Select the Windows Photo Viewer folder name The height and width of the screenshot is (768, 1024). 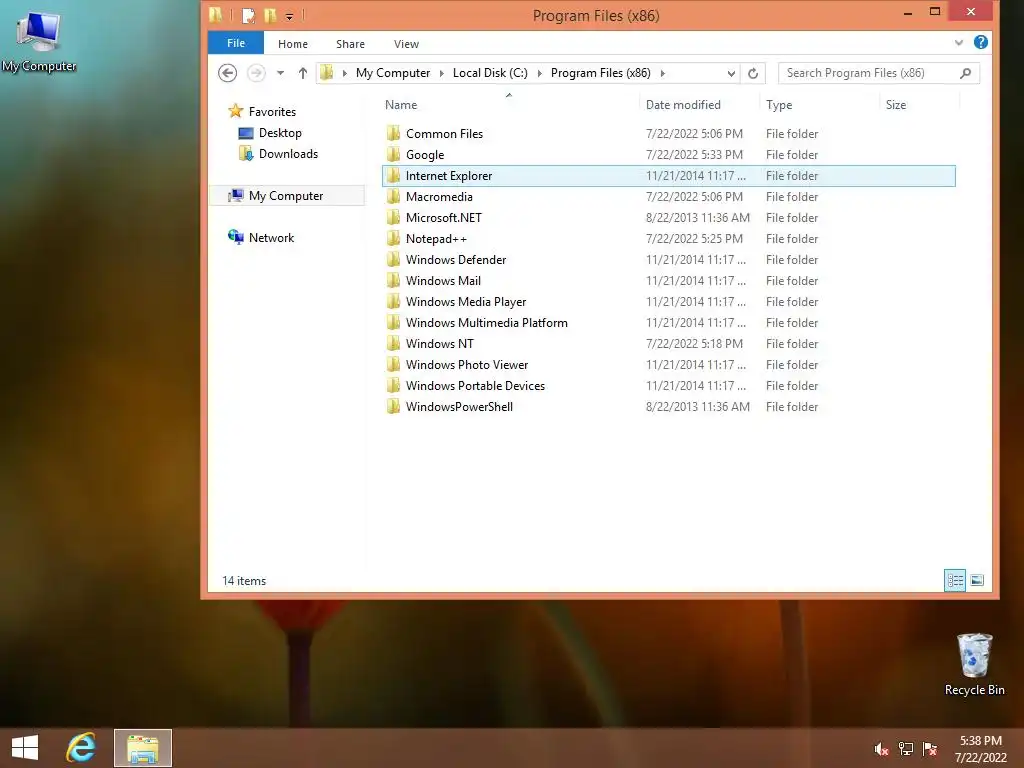467,364
